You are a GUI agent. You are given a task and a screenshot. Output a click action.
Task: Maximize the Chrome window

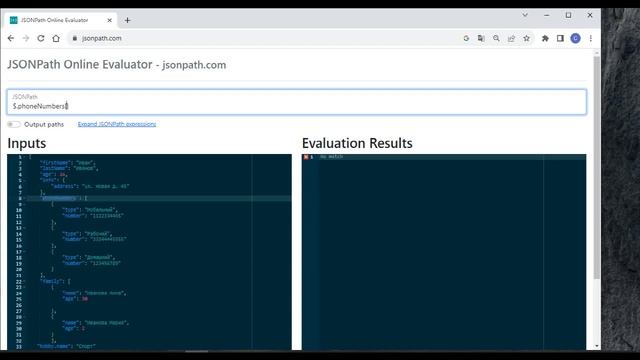[568, 15]
